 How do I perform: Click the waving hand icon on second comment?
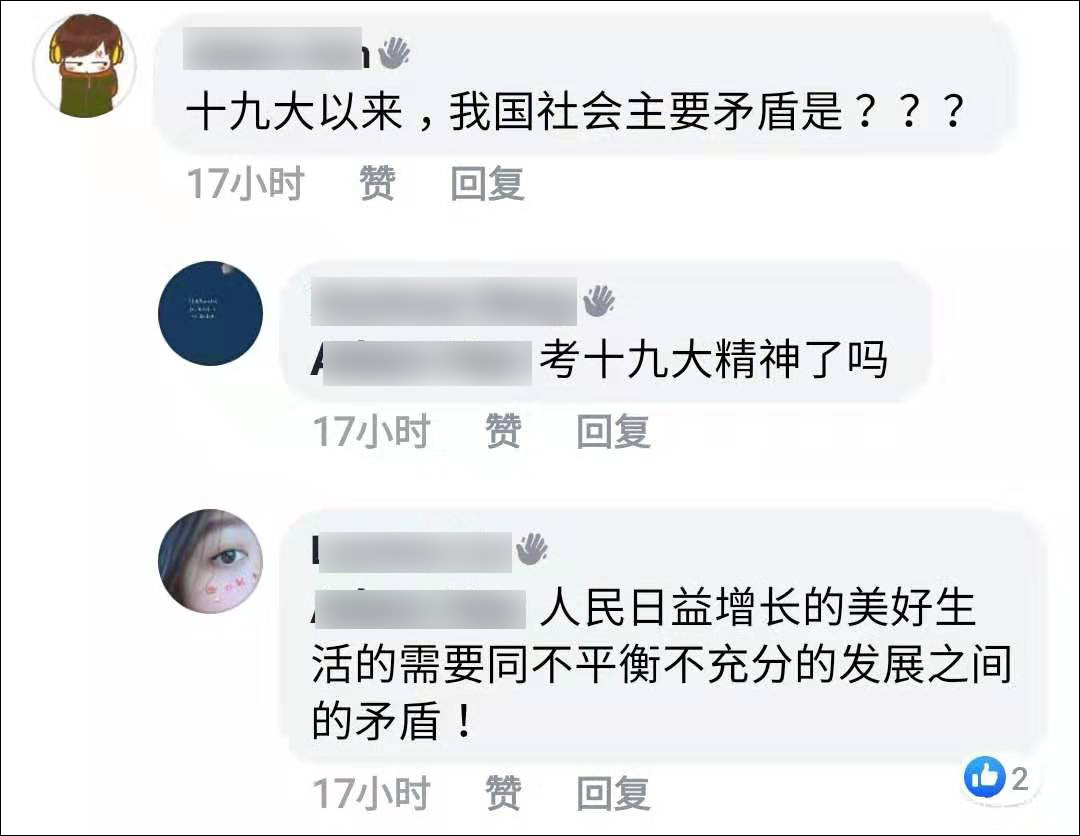click(x=599, y=301)
